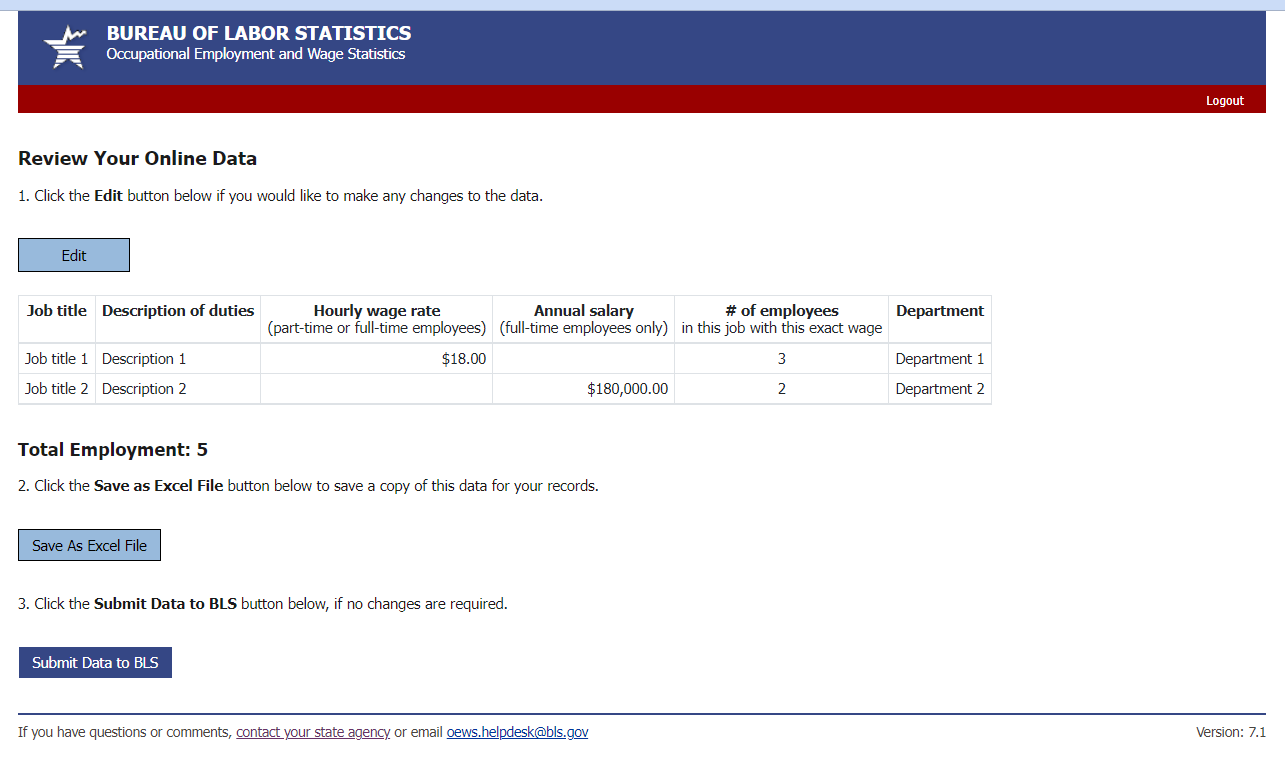Click the Annual salary column header
The width and height of the screenshot is (1285, 763).
(x=584, y=311)
